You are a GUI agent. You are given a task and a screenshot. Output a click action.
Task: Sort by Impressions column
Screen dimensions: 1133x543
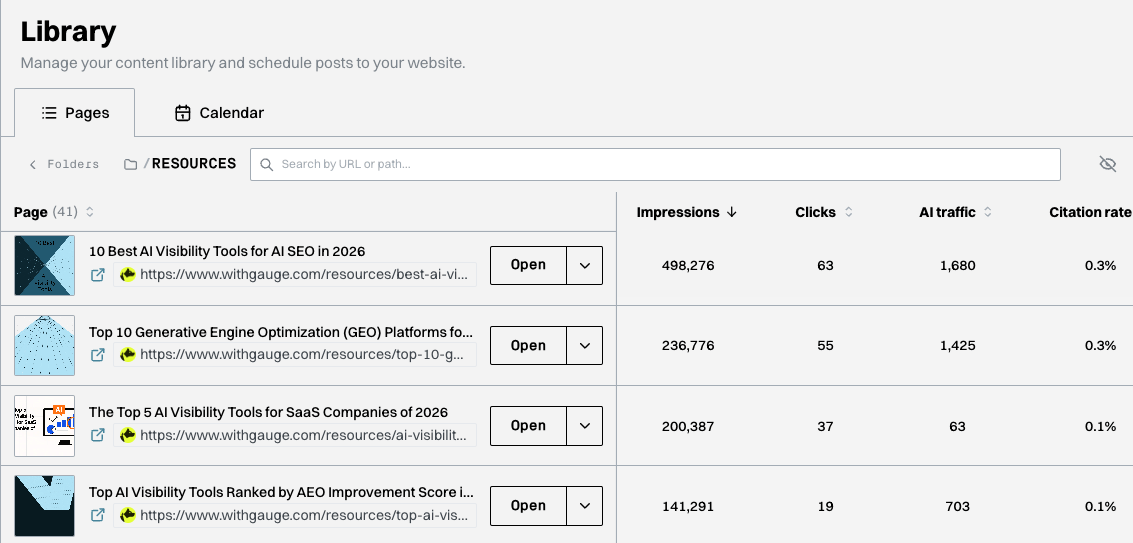point(686,212)
